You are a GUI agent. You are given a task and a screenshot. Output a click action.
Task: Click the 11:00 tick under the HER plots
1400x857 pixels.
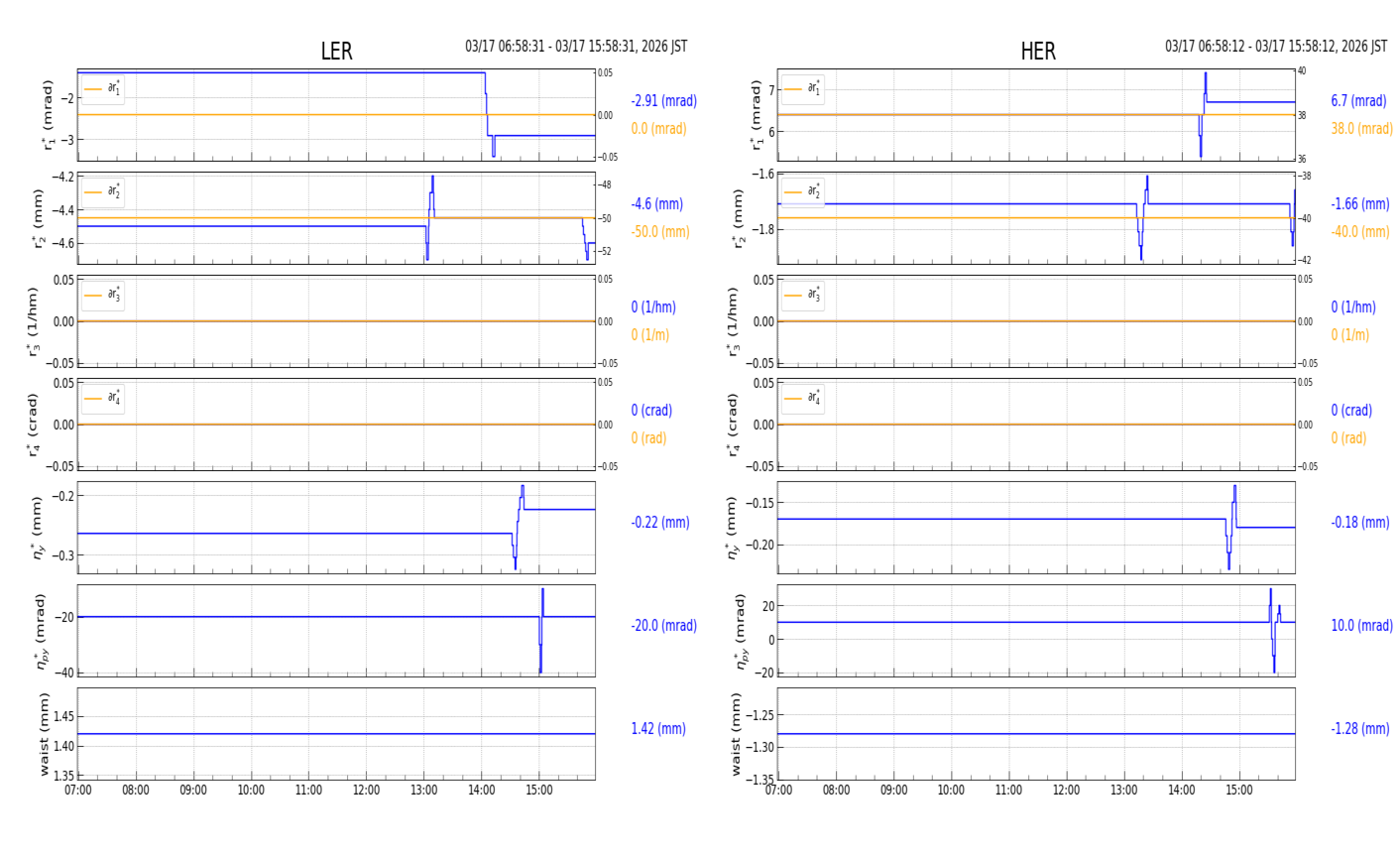[x=1008, y=791]
